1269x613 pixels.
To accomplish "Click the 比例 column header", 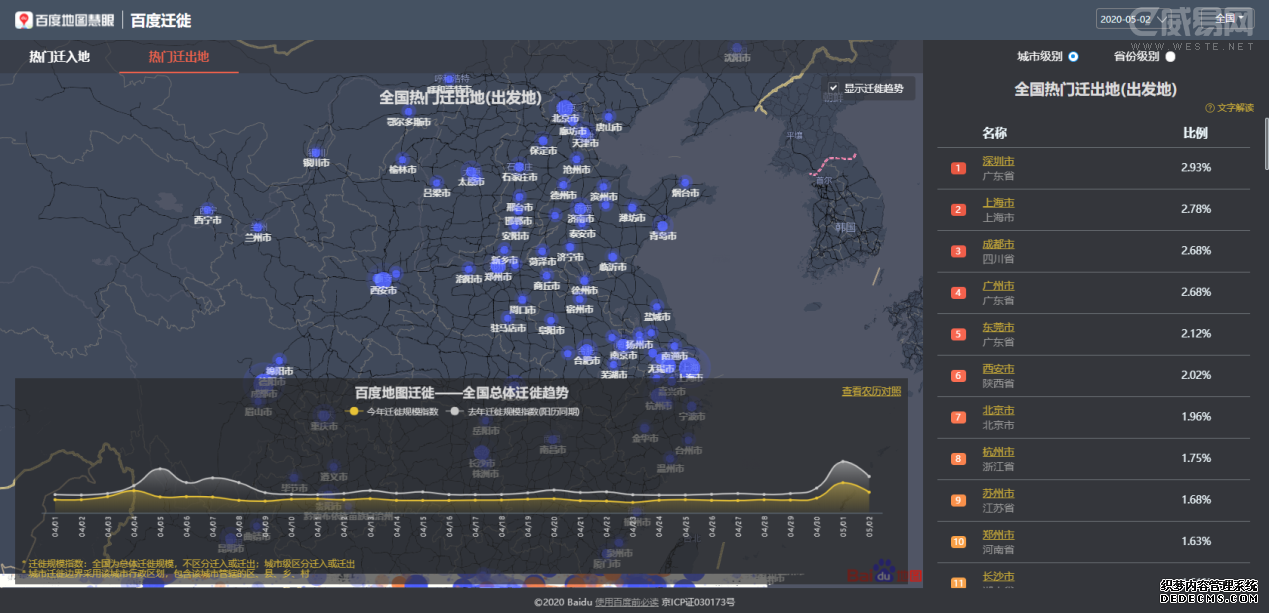I will point(1195,133).
